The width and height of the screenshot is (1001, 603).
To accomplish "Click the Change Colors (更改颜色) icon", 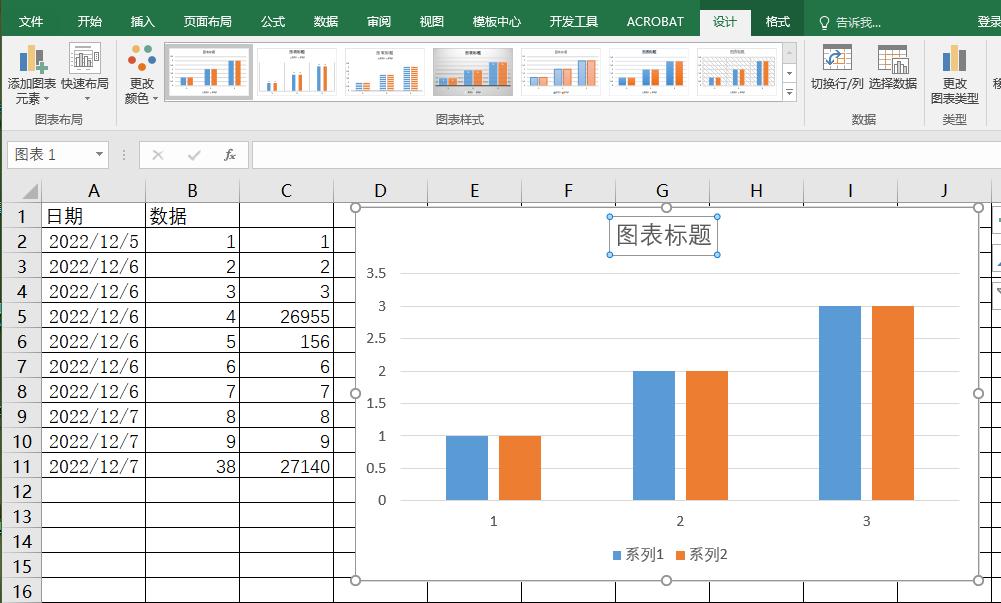I will [x=142, y=61].
